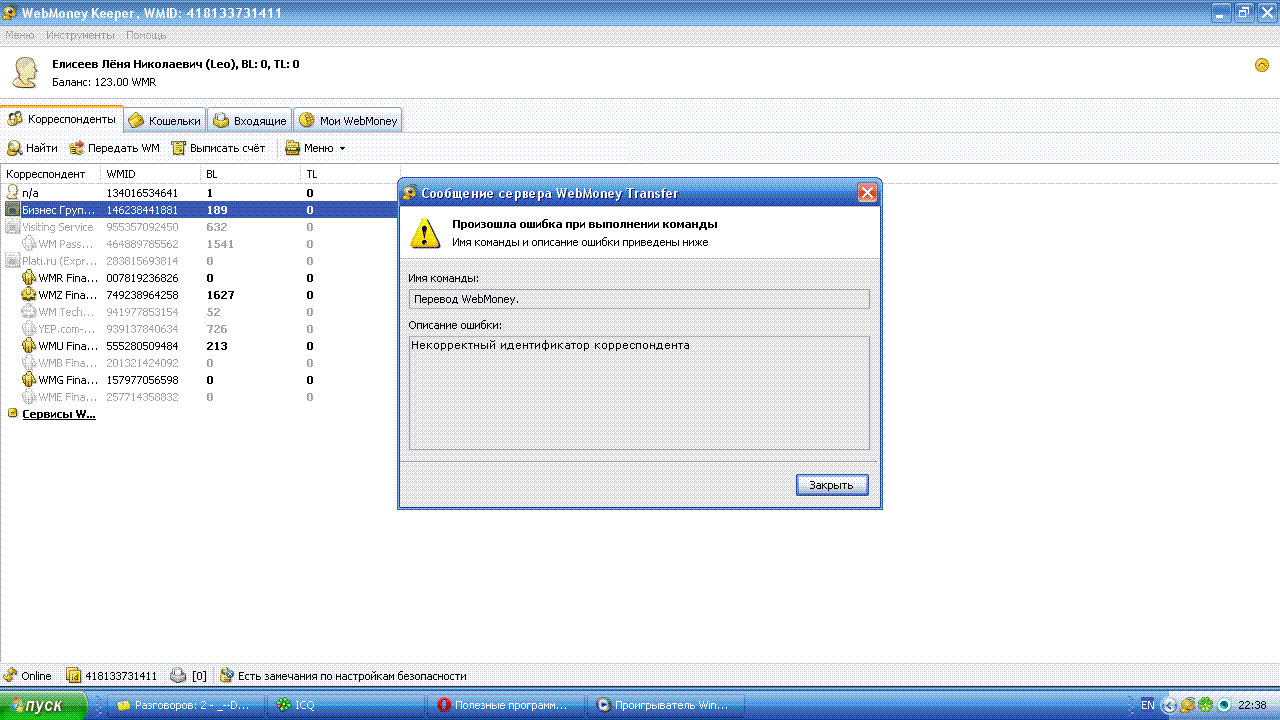Screen dimensions: 1280x720
Task: Click the user avatar icon beside Елисеев
Action: [25, 73]
